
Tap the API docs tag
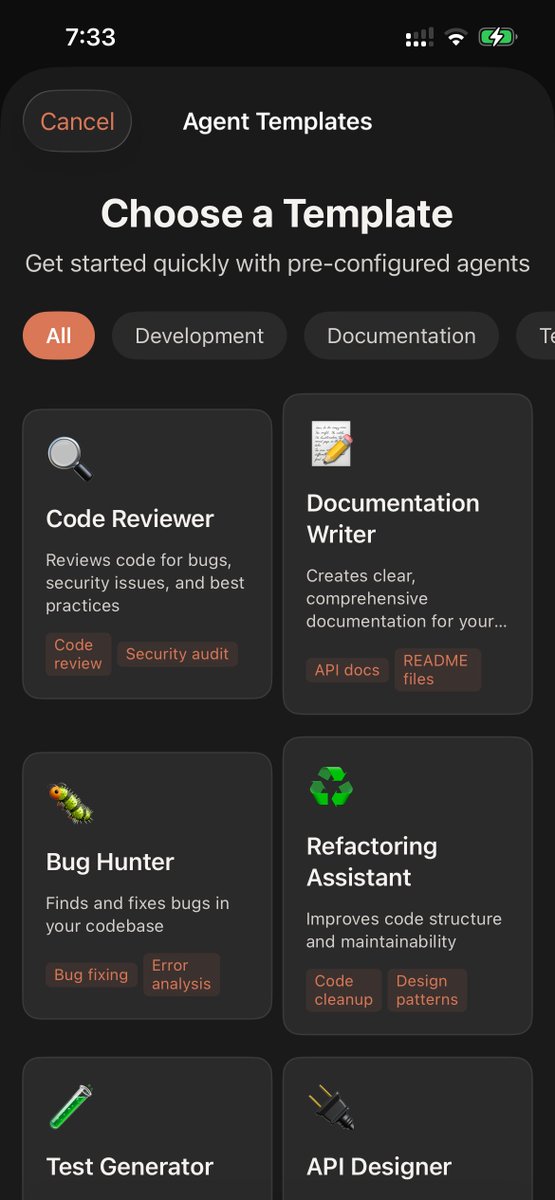click(347, 670)
